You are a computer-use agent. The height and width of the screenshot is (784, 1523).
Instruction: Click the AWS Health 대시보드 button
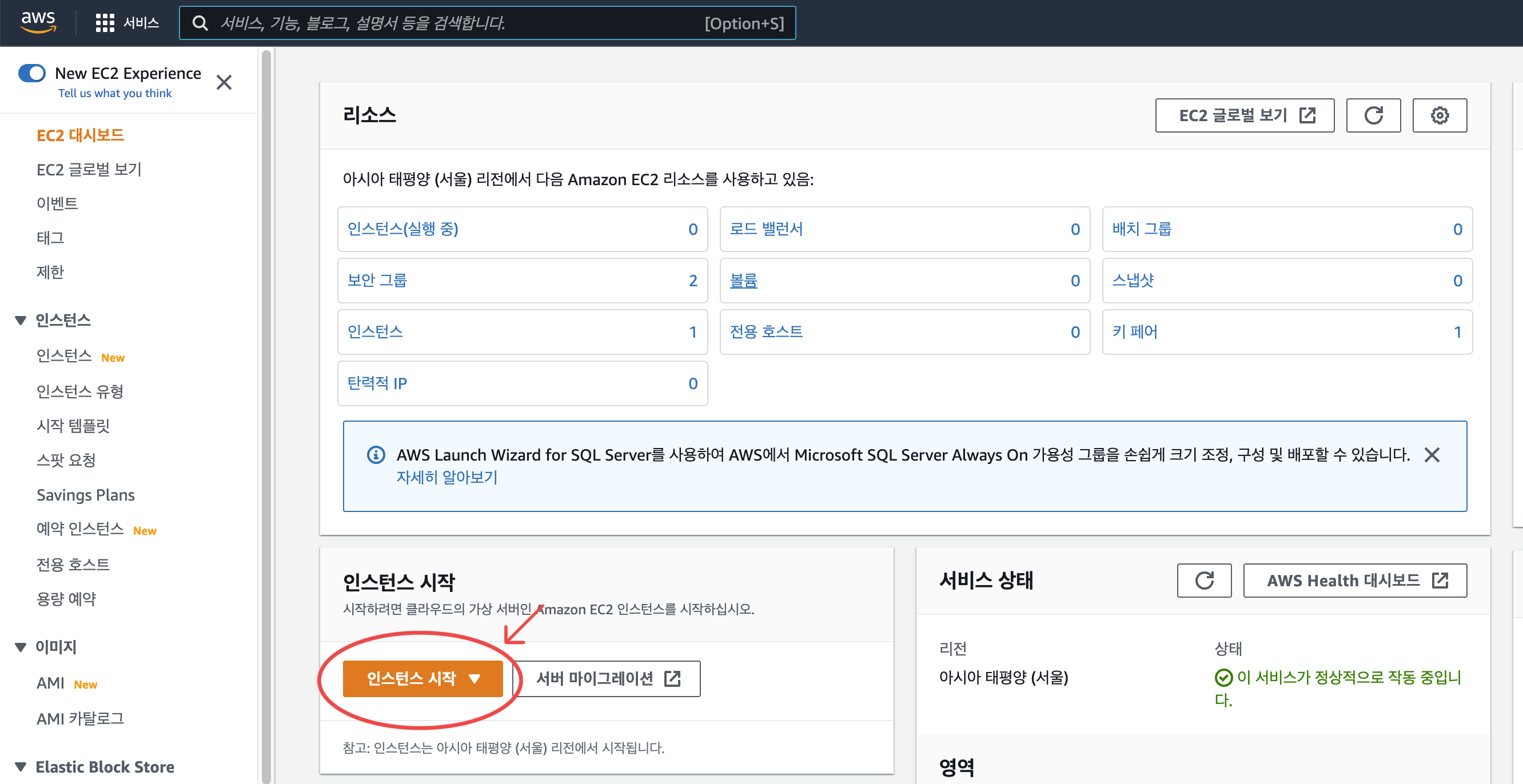coord(1354,580)
